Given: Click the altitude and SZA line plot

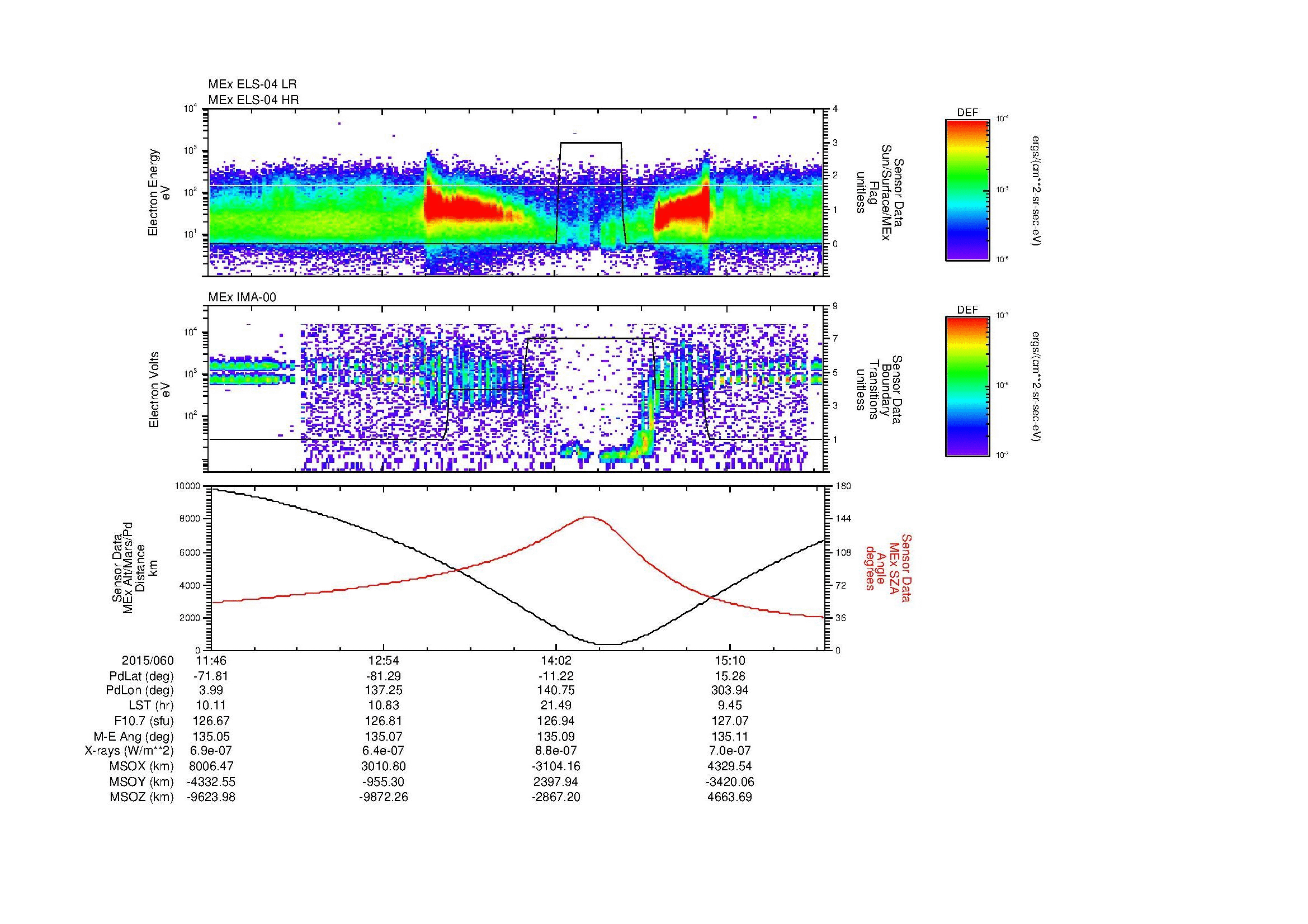Looking at the screenshot, I should click(x=518, y=567).
